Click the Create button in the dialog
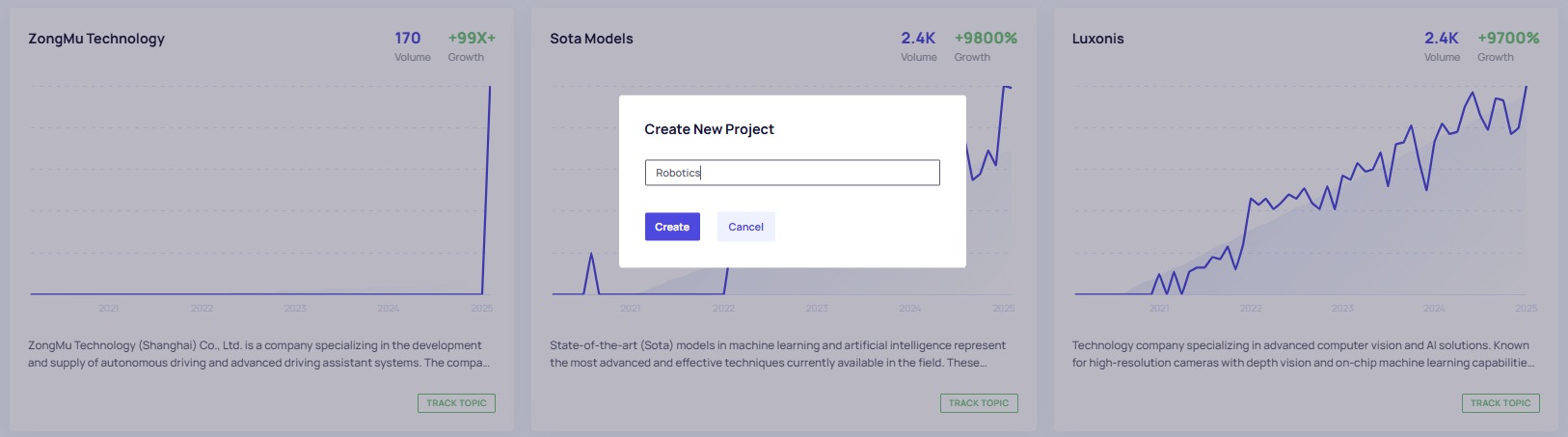The width and height of the screenshot is (1568, 437). 672,227
